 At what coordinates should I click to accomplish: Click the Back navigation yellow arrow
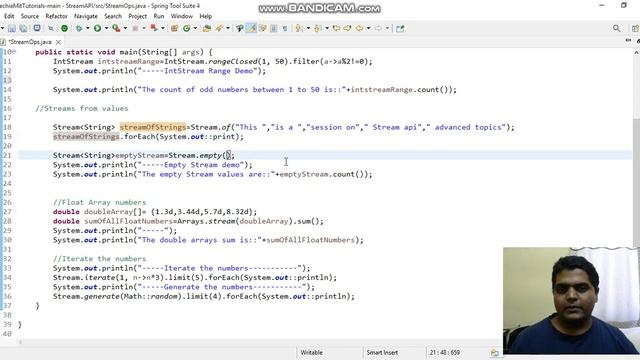(x=359, y=28)
